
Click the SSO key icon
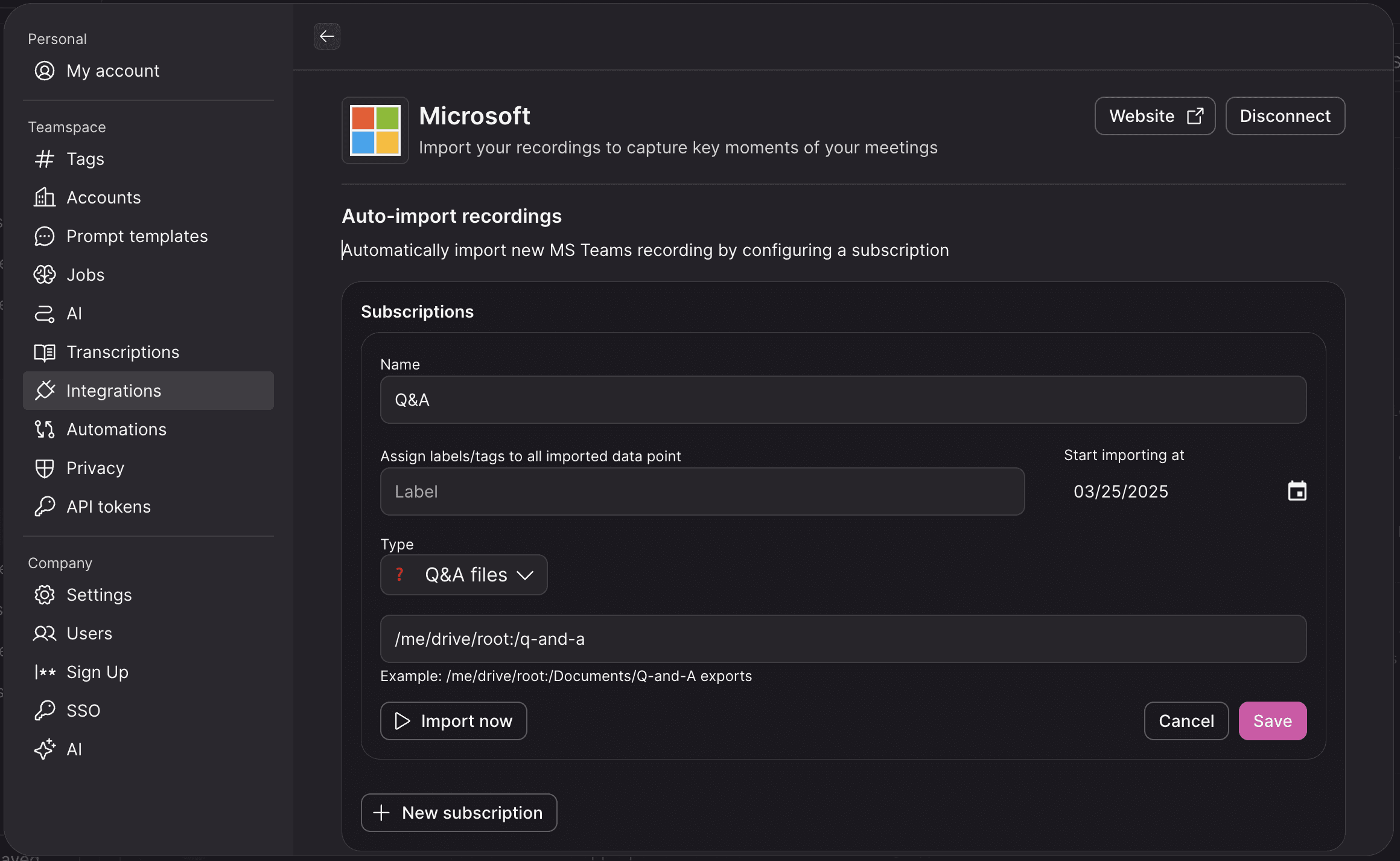(x=45, y=711)
